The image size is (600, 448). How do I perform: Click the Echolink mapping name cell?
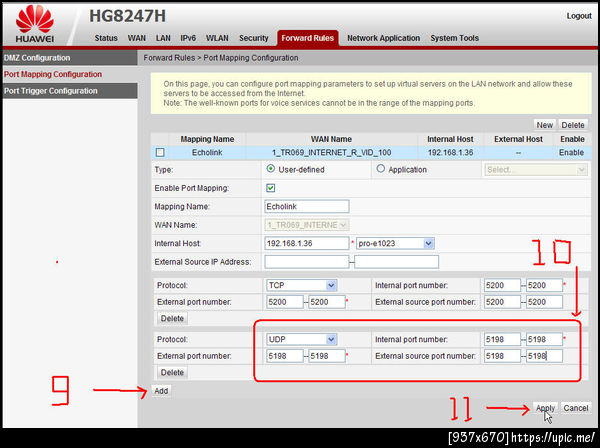(207, 153)
